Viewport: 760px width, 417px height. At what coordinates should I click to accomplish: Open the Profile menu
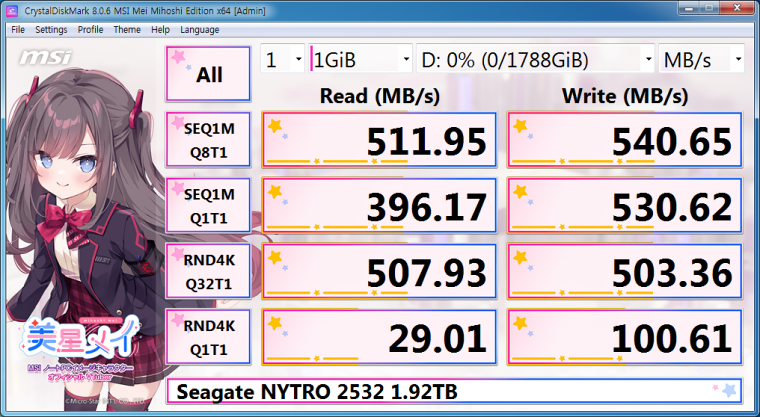point(90,30)
